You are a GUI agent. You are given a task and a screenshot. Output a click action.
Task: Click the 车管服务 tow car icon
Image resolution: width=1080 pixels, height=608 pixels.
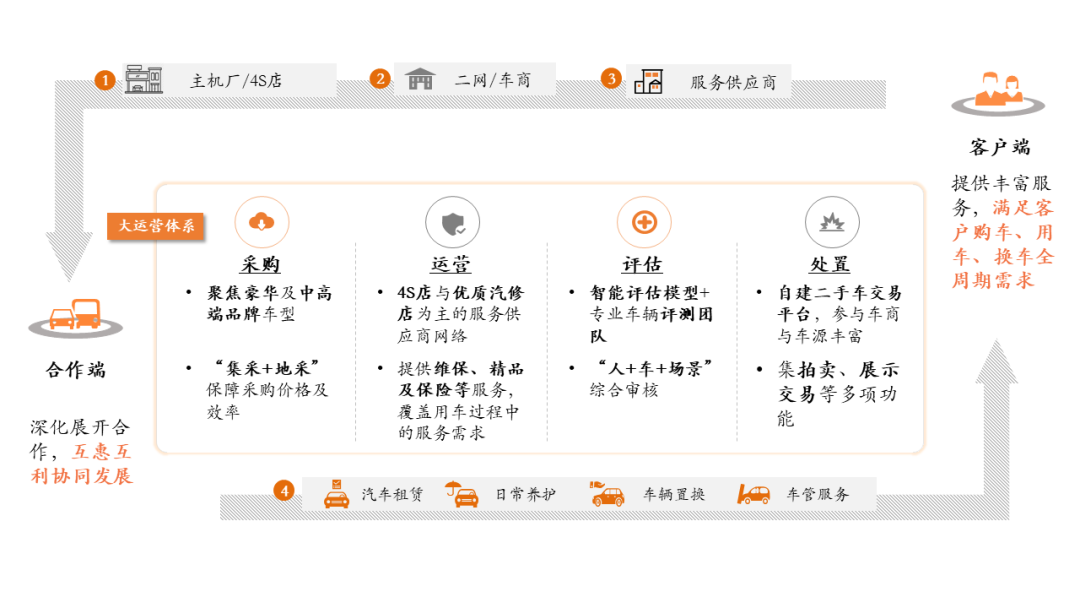pyautogui.click(x=753, y=494)
